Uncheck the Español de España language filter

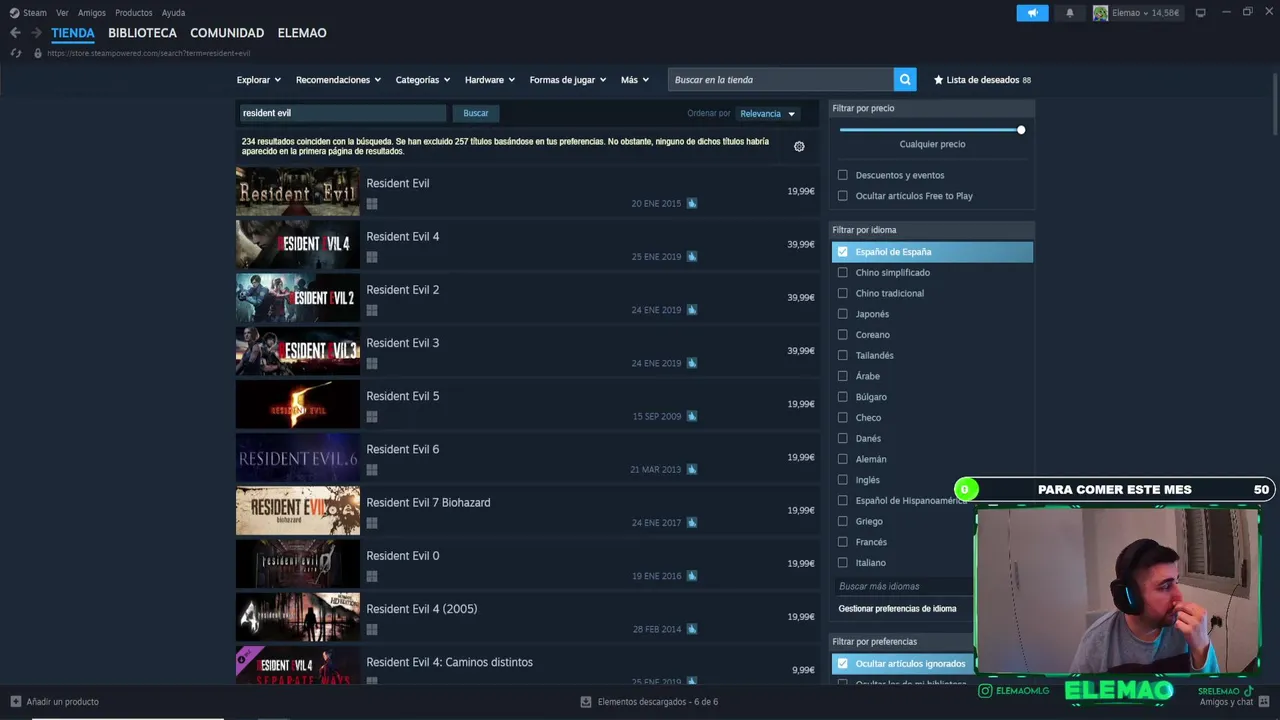click(x=842, y=252)
